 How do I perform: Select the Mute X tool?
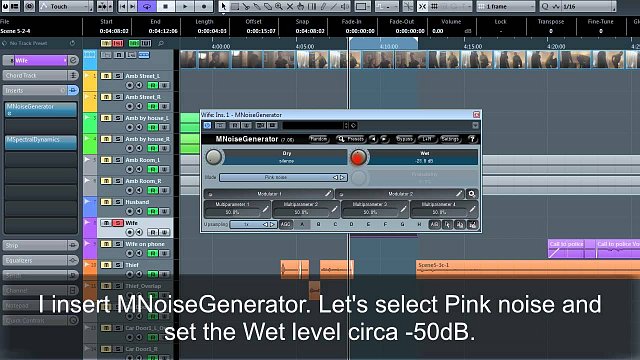click(x=290, y=6)
